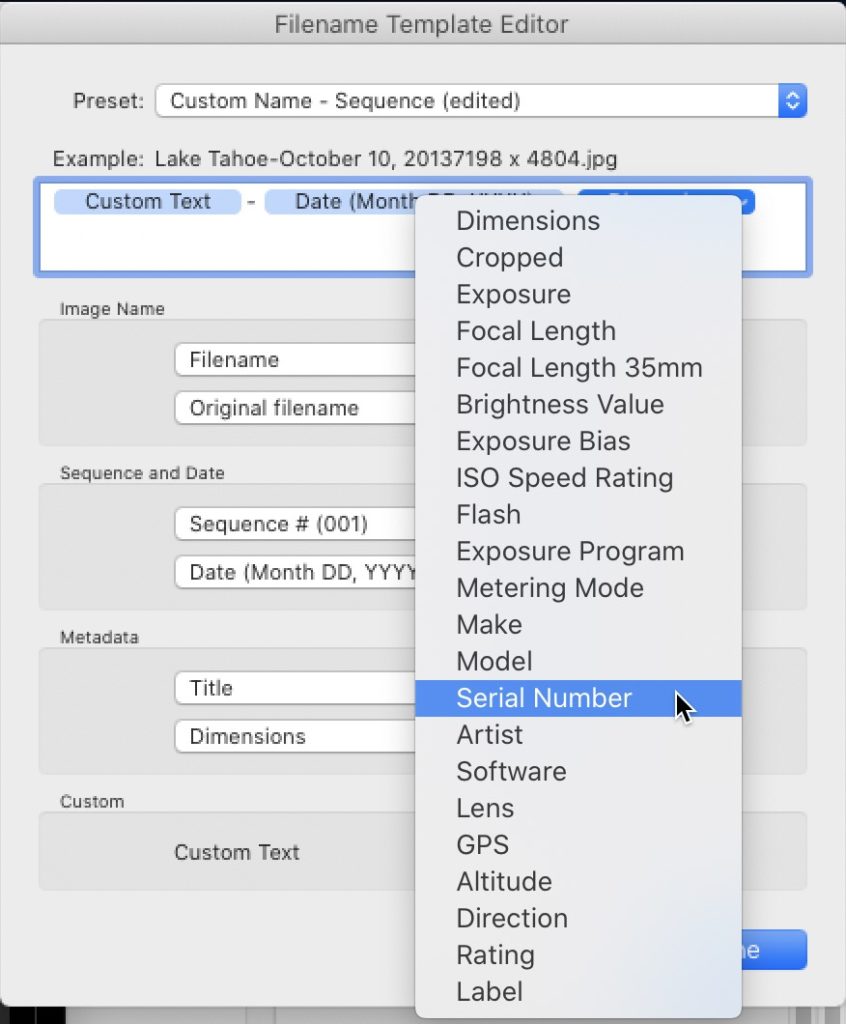Choose ISO Speed Rating entry
The height and width of the screenshot is (1024, 846).
tap(564, 478)
